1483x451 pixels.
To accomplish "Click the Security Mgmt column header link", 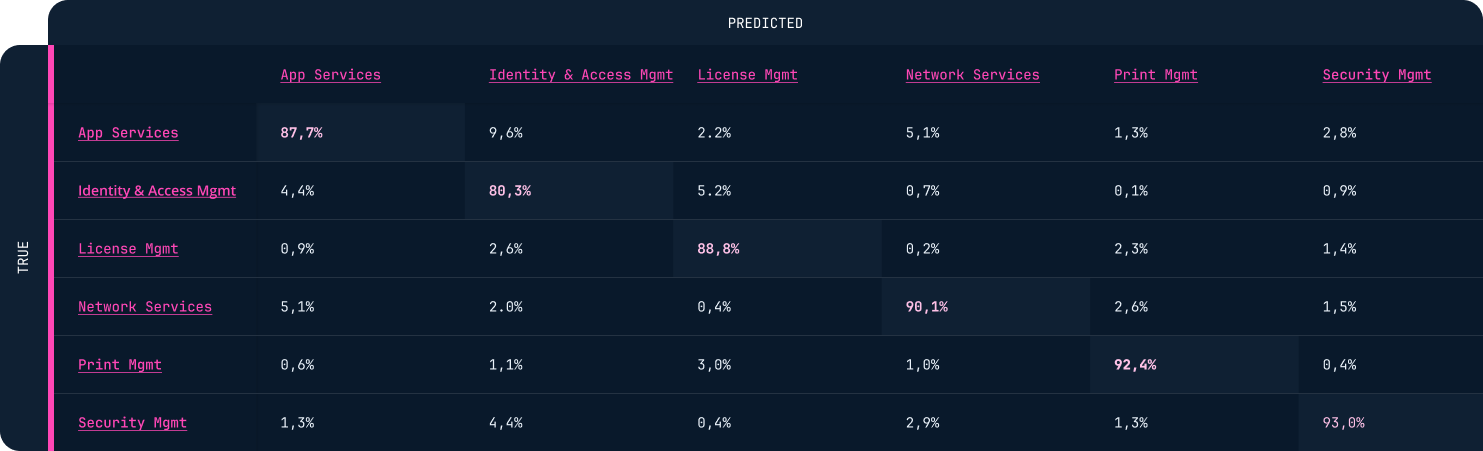I will (1377, 75).
